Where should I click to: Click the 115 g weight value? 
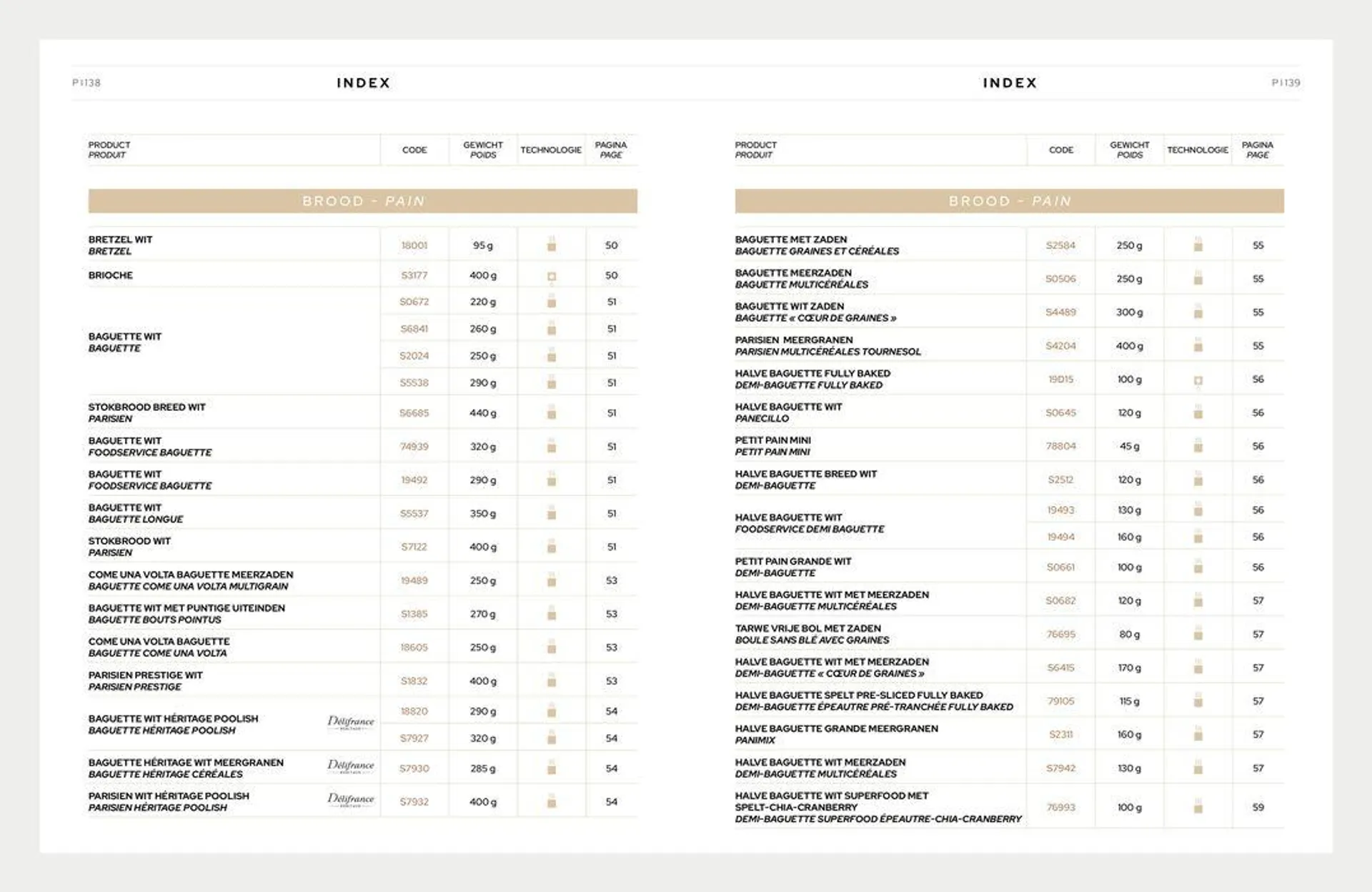tap(1130, 701)
